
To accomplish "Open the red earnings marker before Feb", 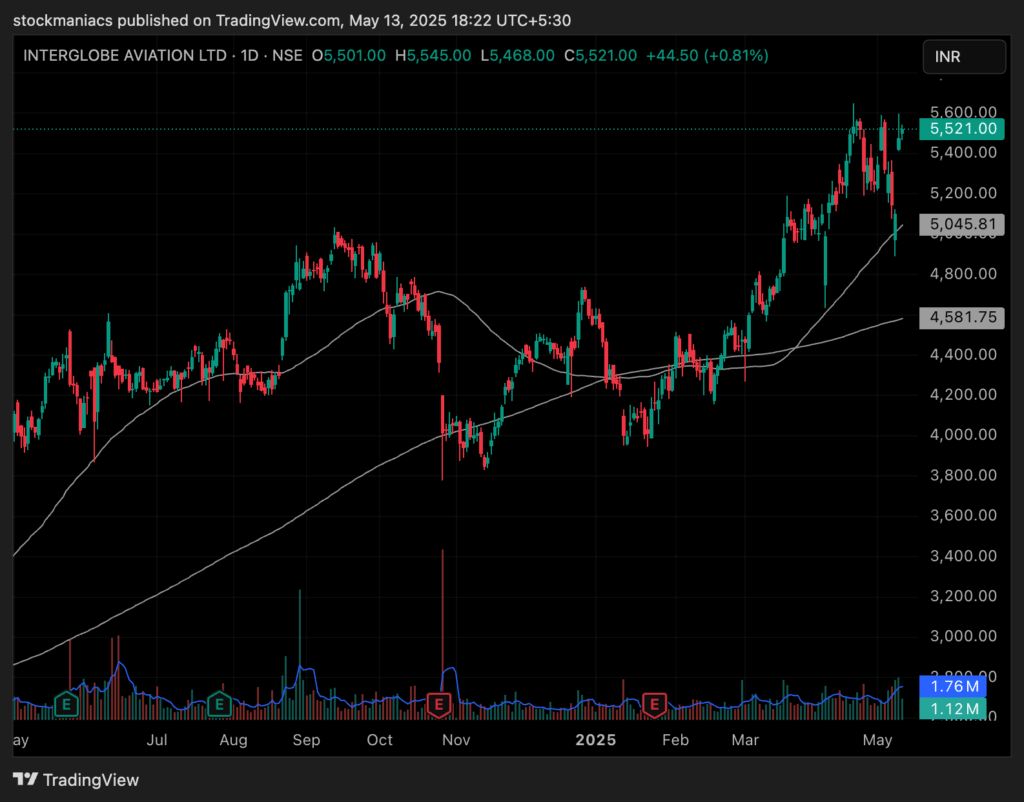I will point(654,705).
